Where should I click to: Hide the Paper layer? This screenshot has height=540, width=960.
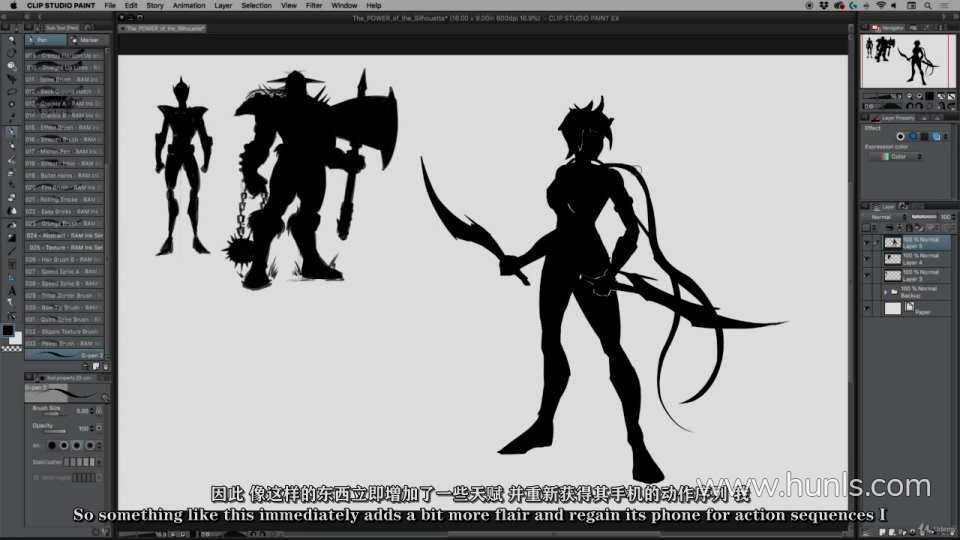(x=866, y=309)
